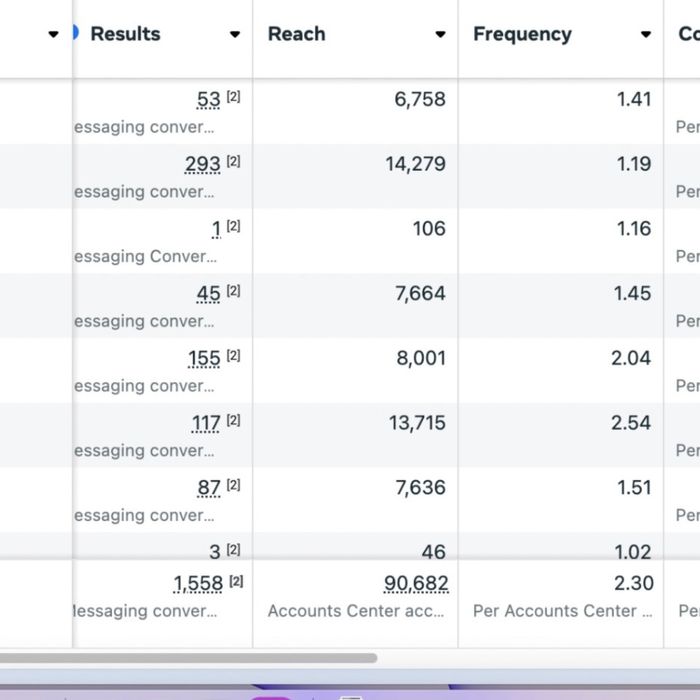Expand dropdown arrow left of Results column
The width and height of the screenshot is (700, 700).
click(53, 34)
